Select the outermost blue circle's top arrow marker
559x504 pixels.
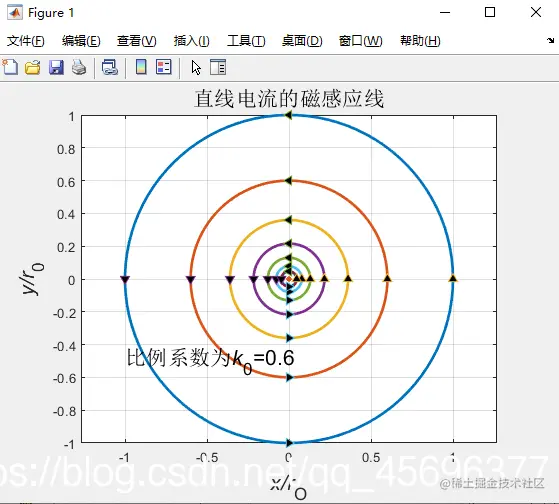point(288,115)
